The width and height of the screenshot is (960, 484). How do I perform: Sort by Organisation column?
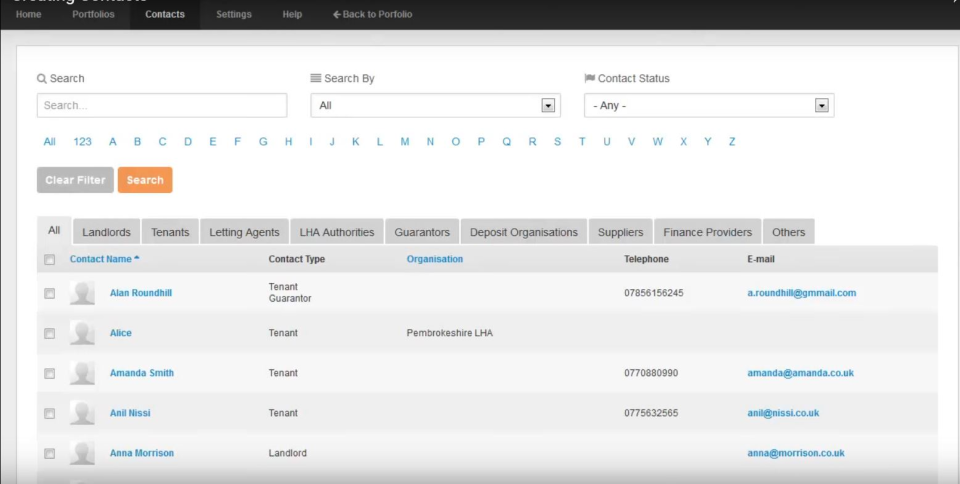(x=435, y=259)
